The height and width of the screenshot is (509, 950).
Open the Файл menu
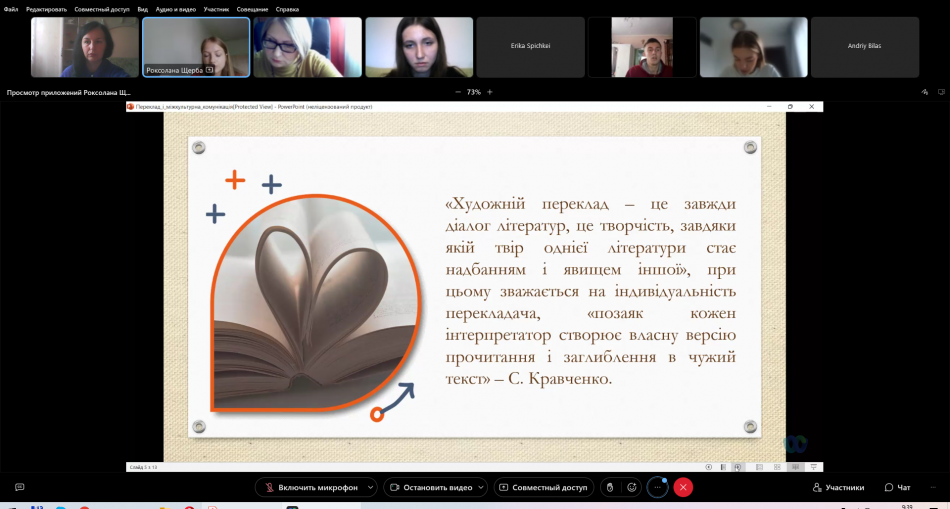(x=11, y=9)
